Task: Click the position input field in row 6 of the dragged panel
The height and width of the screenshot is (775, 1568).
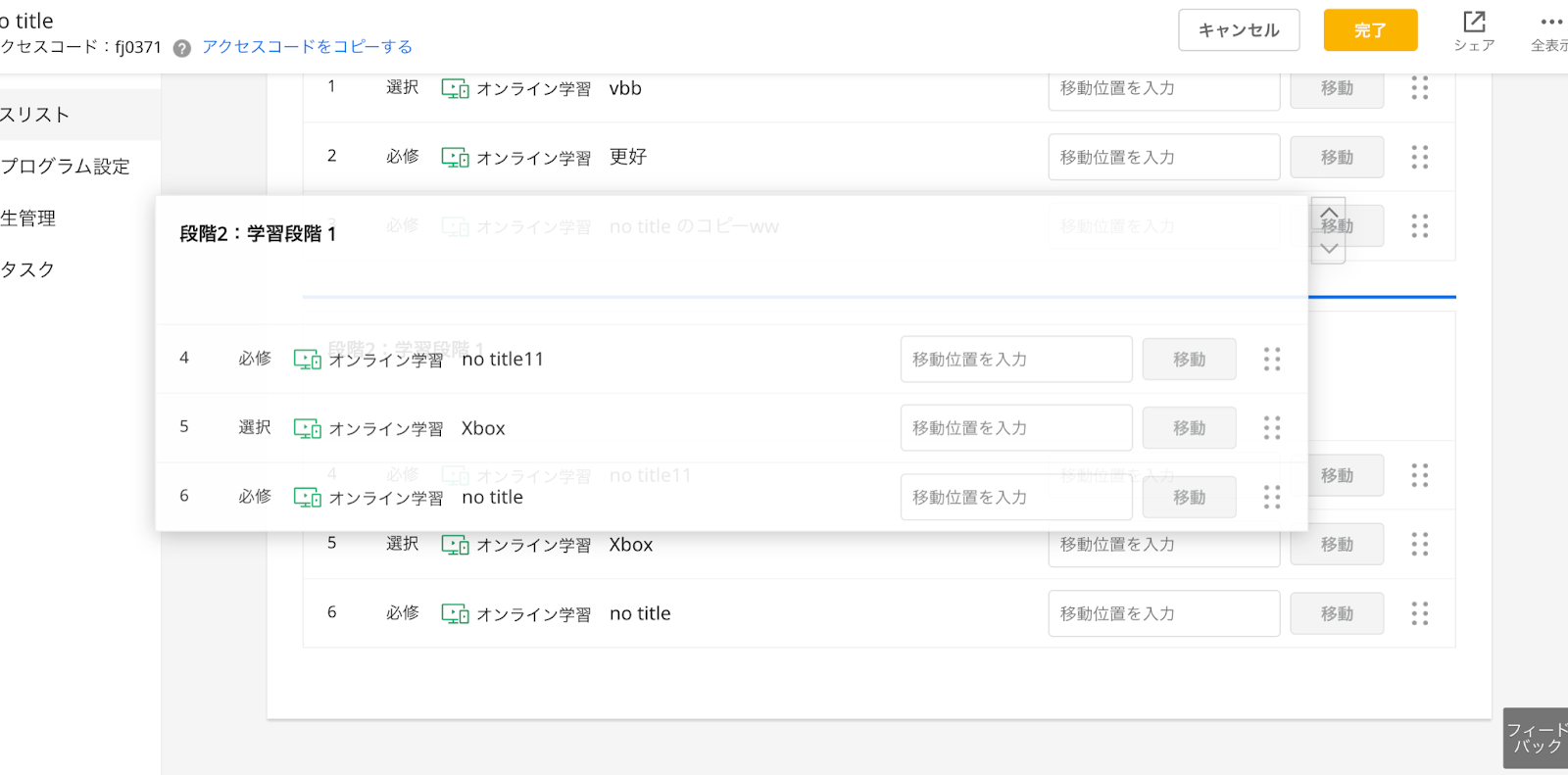Action: pos(1016,498)
